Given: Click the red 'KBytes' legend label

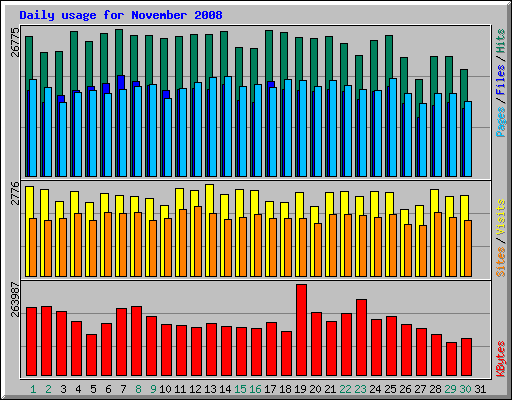Looking at the screenshot, I should pos(501,359).
